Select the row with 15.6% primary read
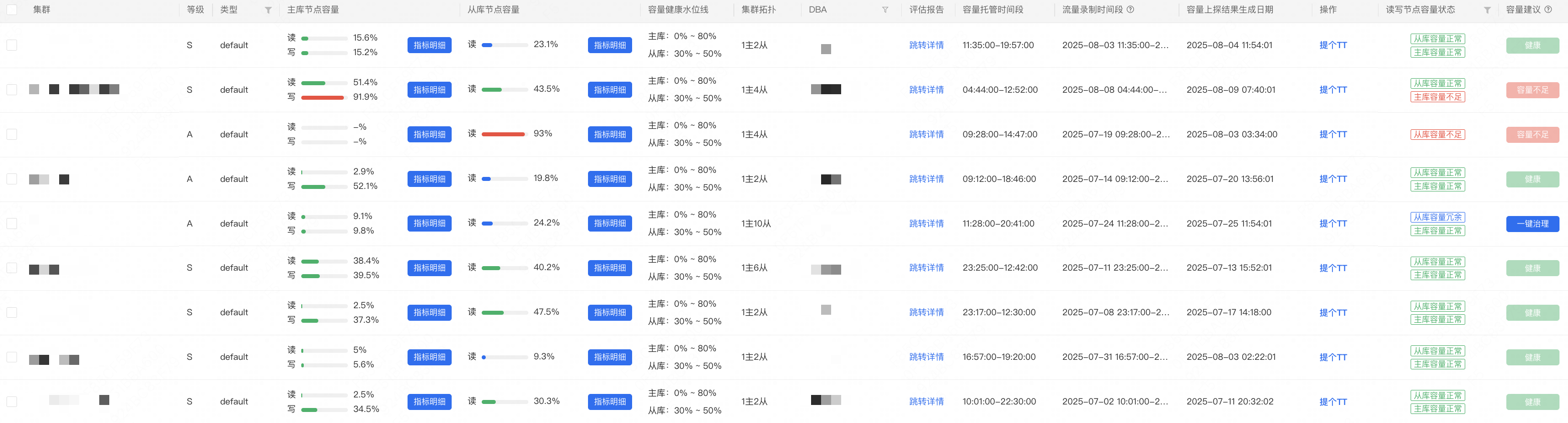The image size is (1568, 423). pos(12,45)
